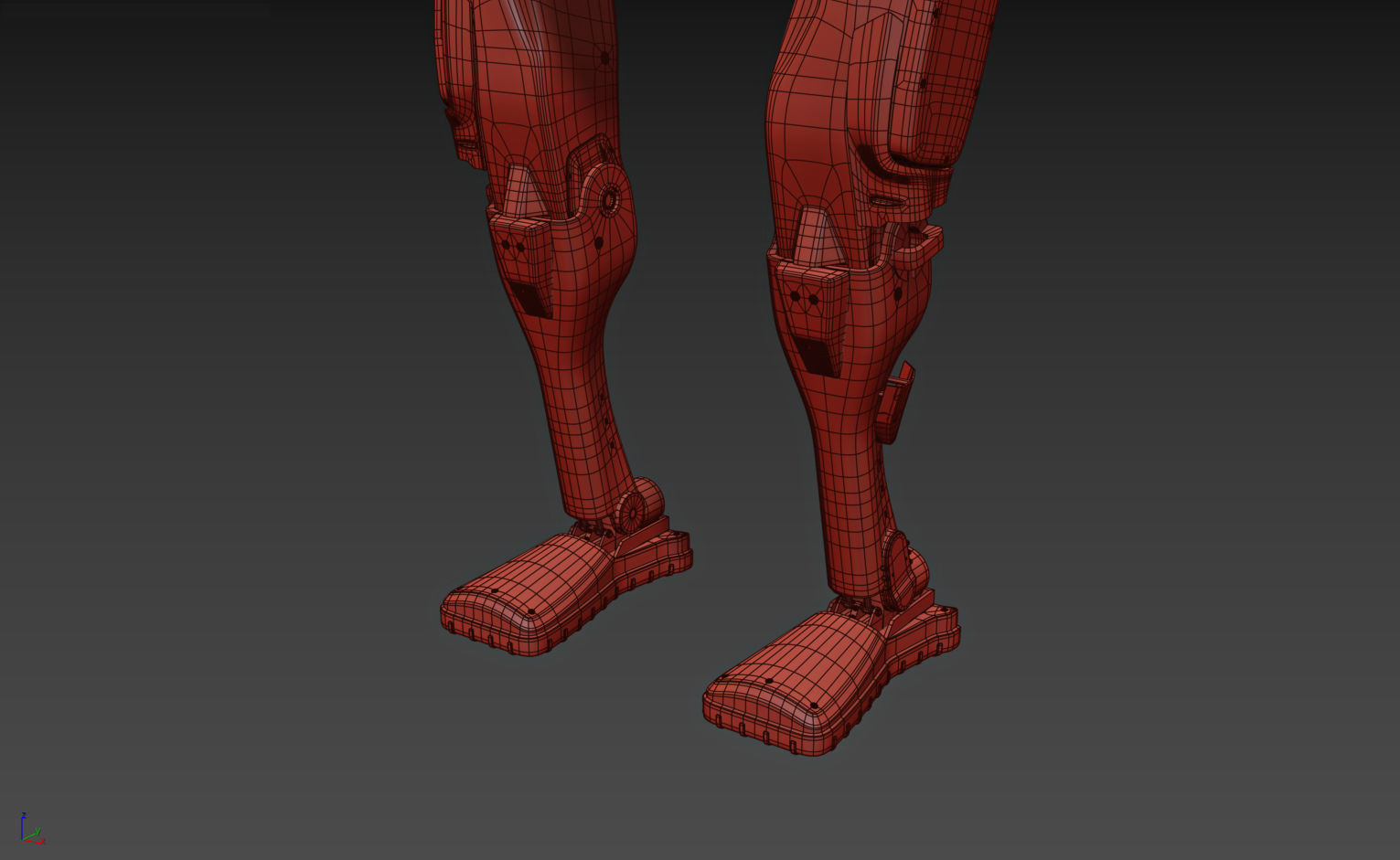The width and height of the screenshot is (1400, 860).
Task: Select the small clip on right calf side
Action: tap(894, 402)
